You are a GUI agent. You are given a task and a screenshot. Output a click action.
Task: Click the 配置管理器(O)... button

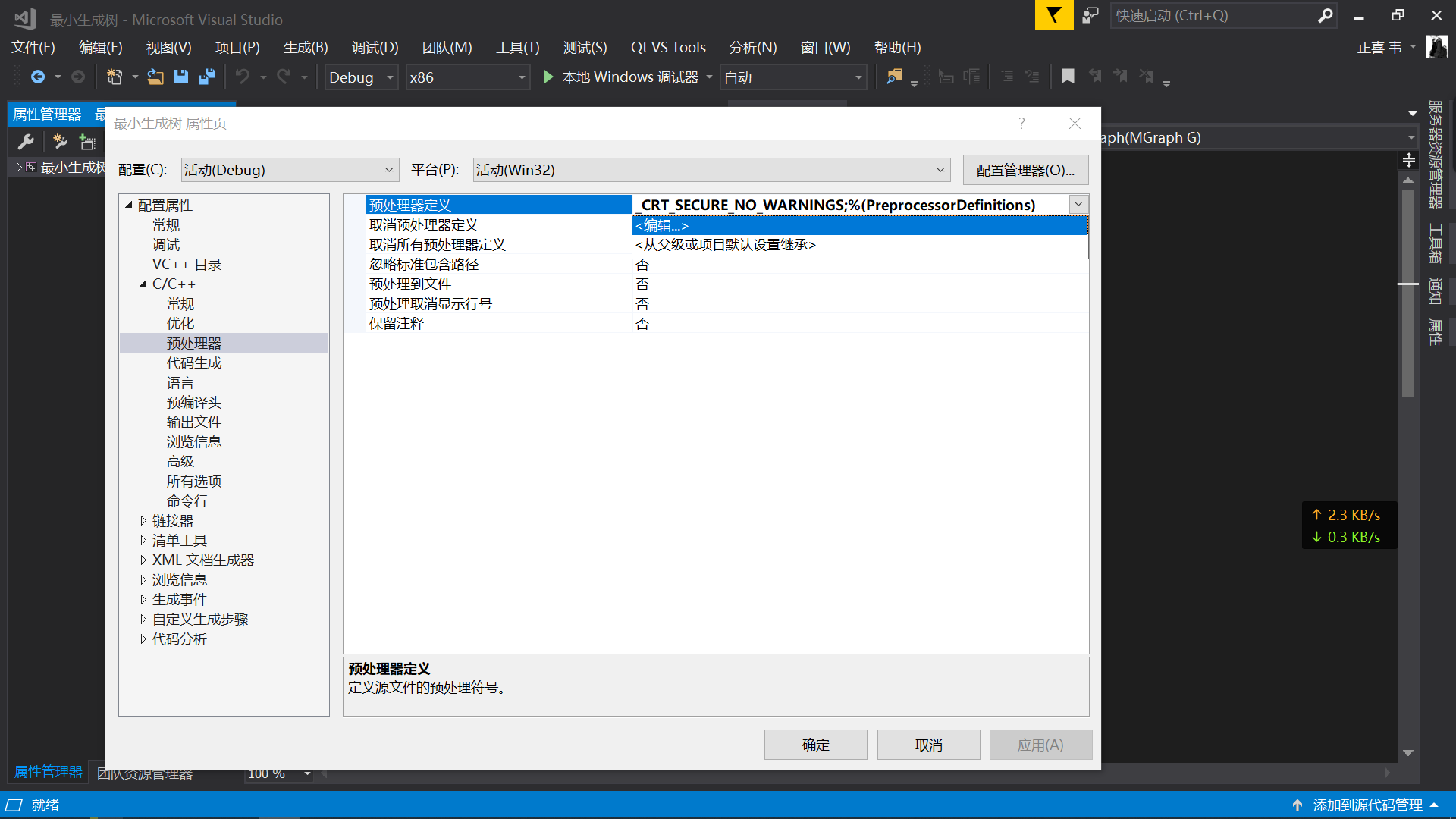tap(1026, 170)
